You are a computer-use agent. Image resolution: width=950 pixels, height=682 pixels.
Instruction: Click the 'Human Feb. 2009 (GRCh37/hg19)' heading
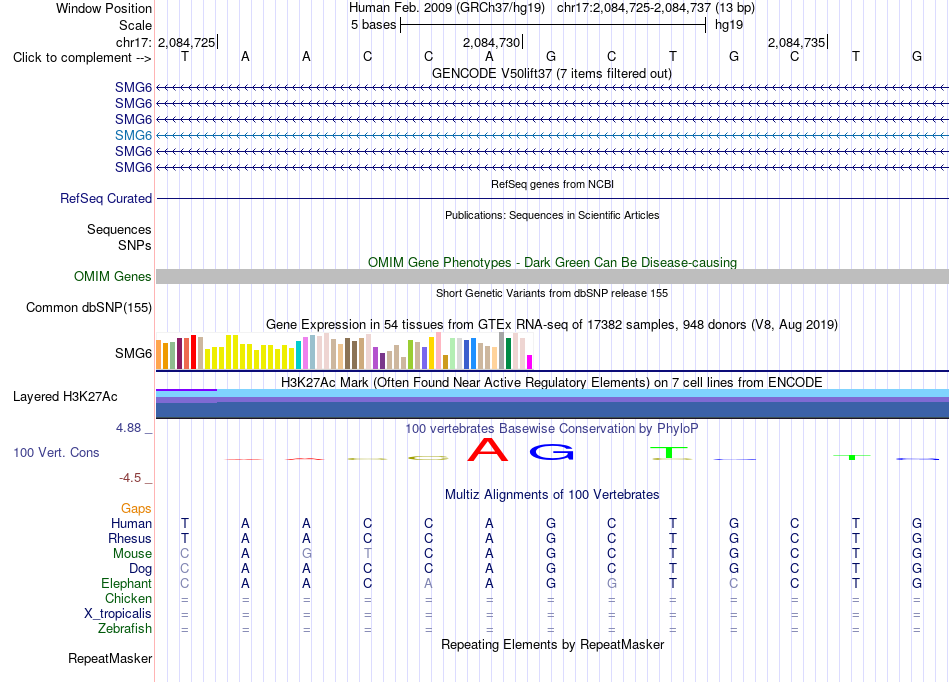447,8
